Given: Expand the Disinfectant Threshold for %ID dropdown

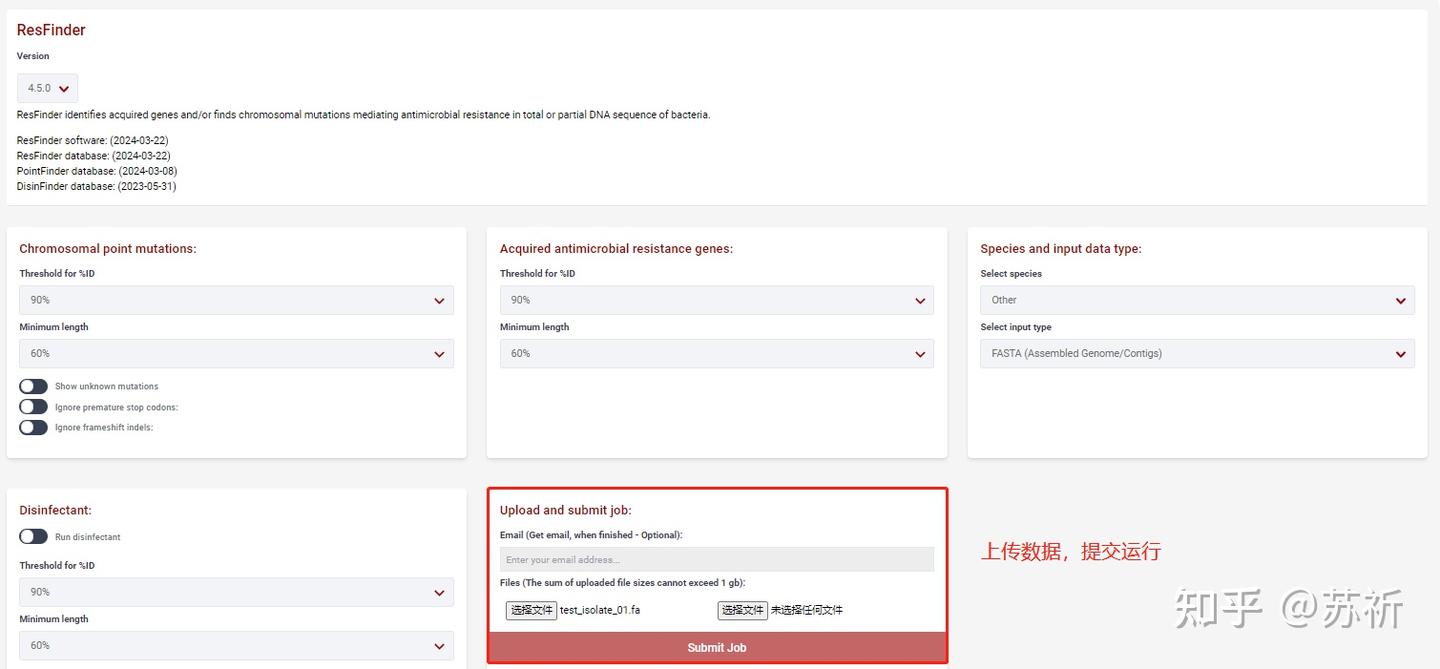Looking at the screenshot, I should (236, 592).
